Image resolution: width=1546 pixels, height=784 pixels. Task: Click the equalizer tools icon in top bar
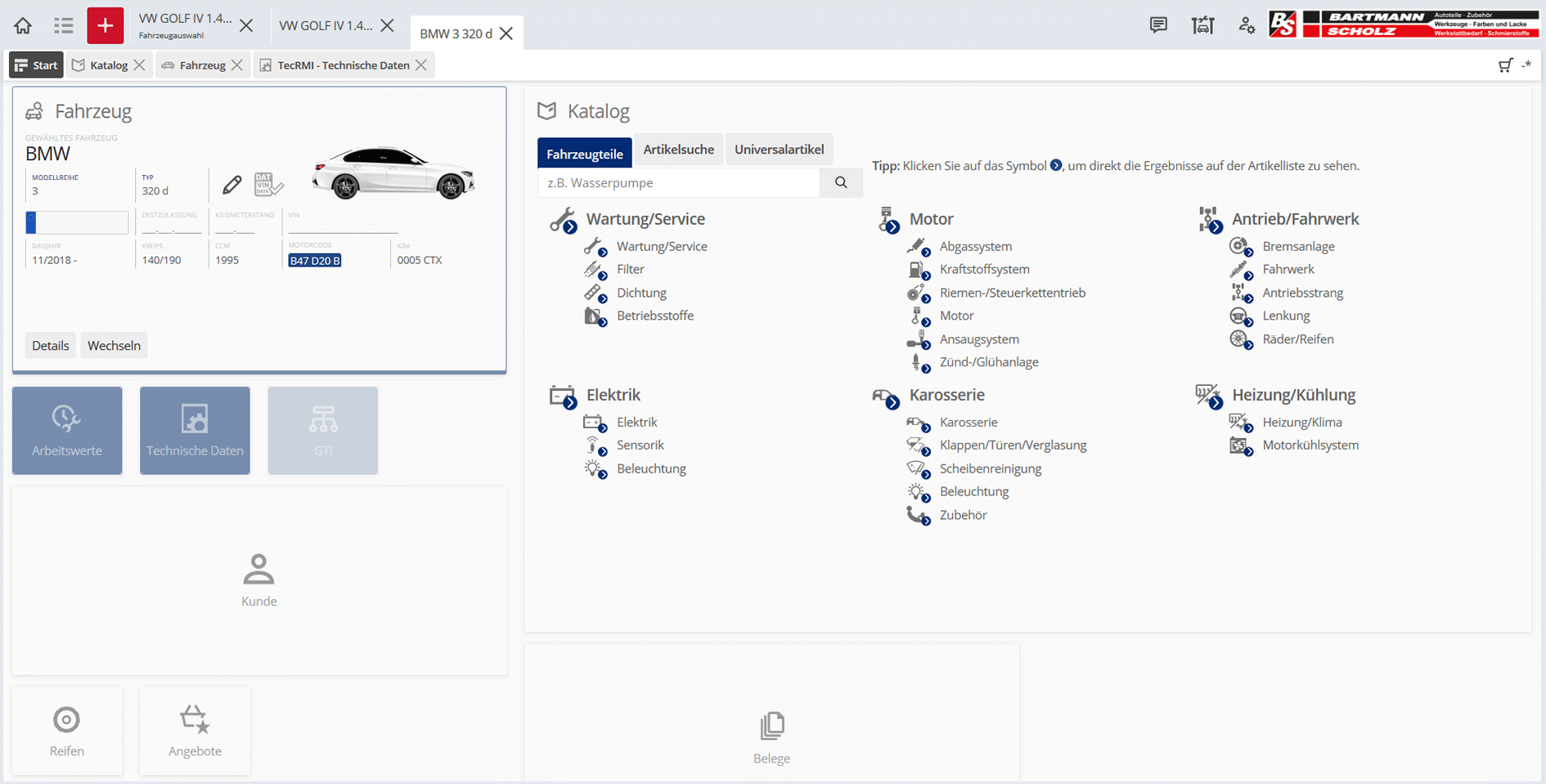[x=1202, y=25]
